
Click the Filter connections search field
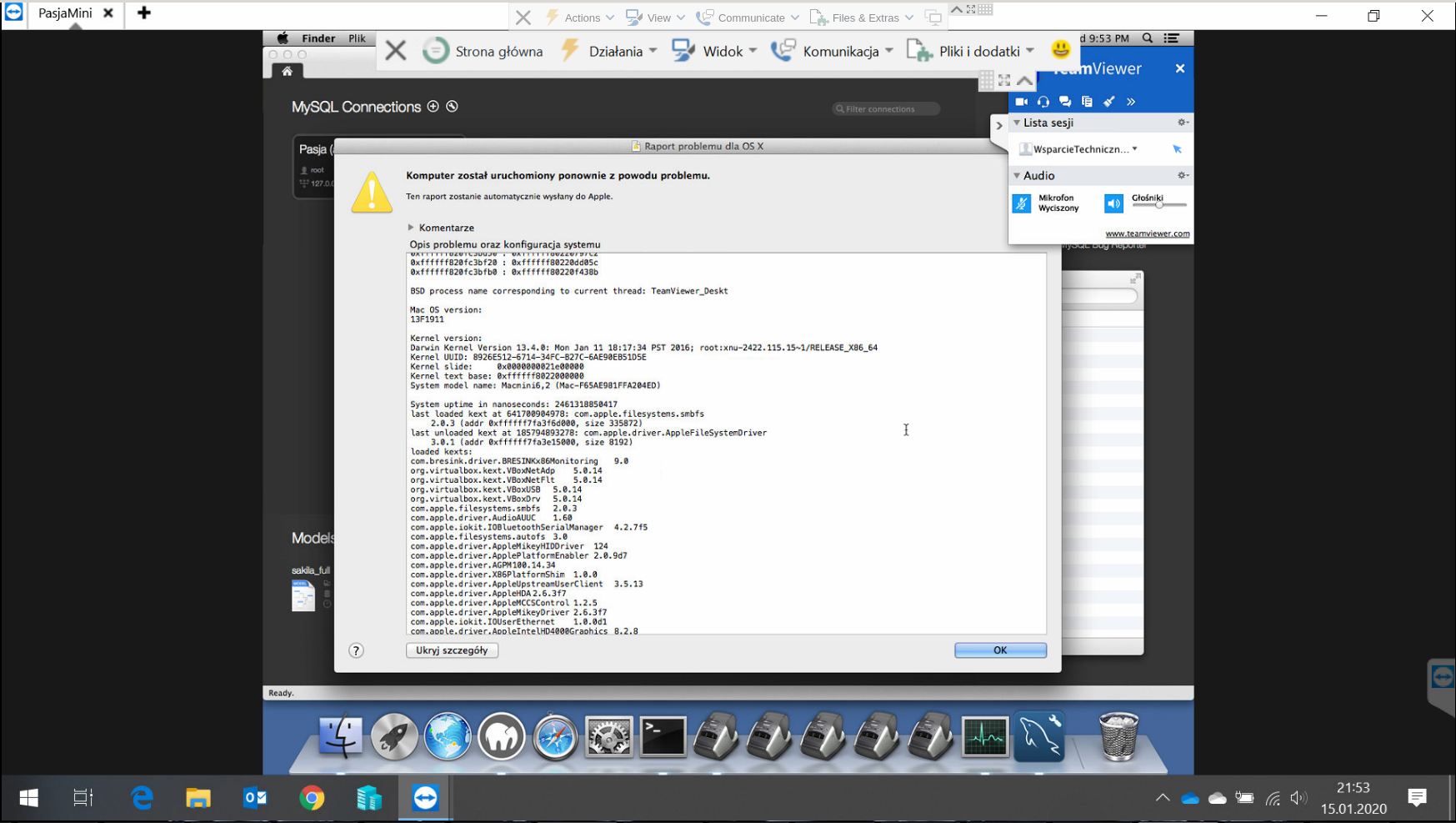click(x=885, y=109)
